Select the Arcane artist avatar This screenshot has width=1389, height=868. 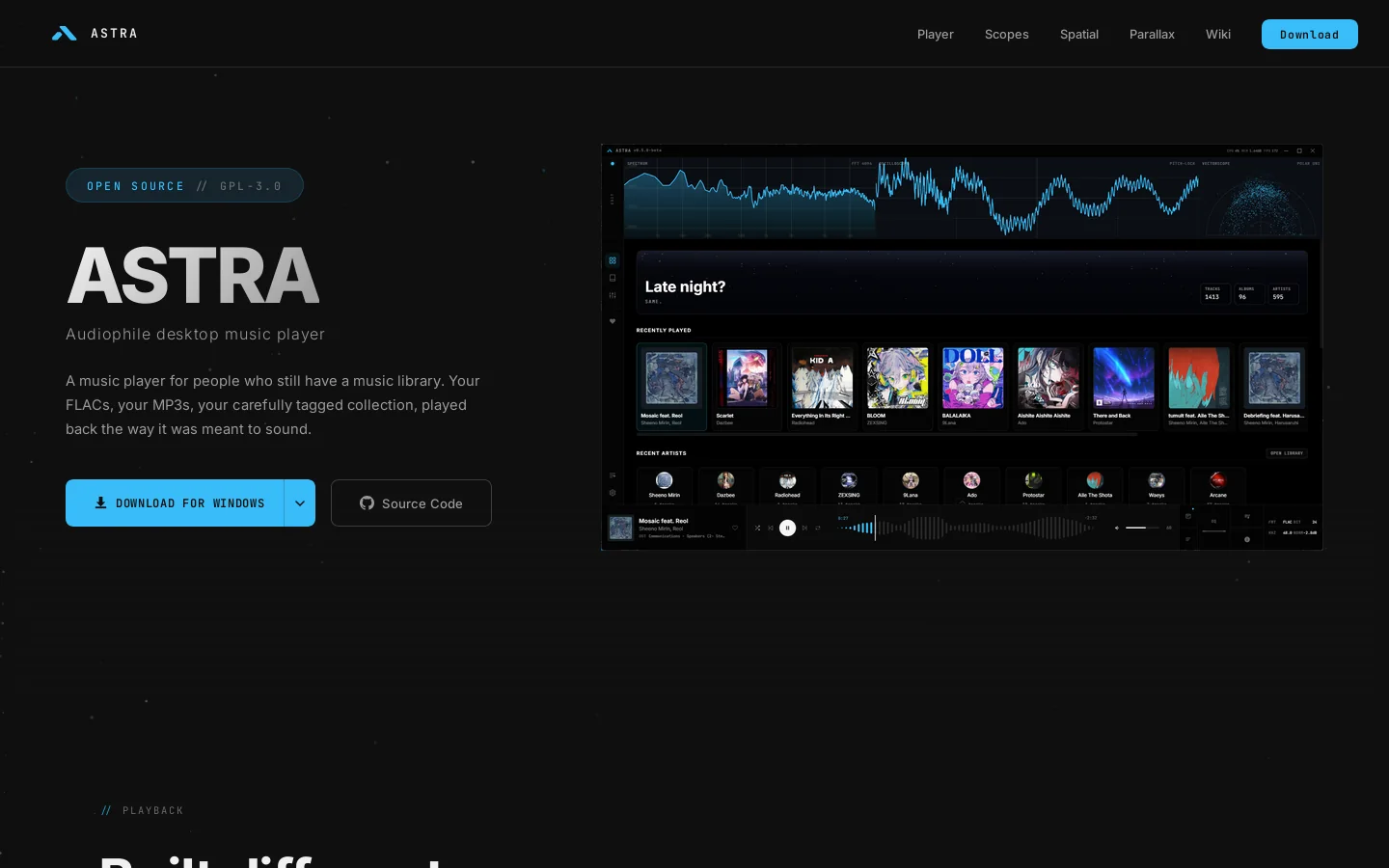[1218, 480]
